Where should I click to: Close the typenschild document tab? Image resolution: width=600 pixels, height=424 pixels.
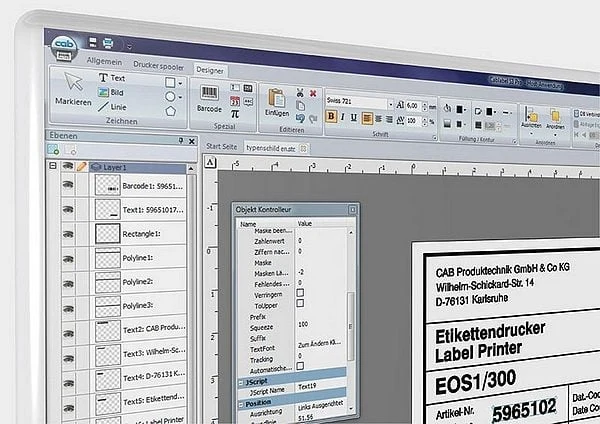pos(303,148)
